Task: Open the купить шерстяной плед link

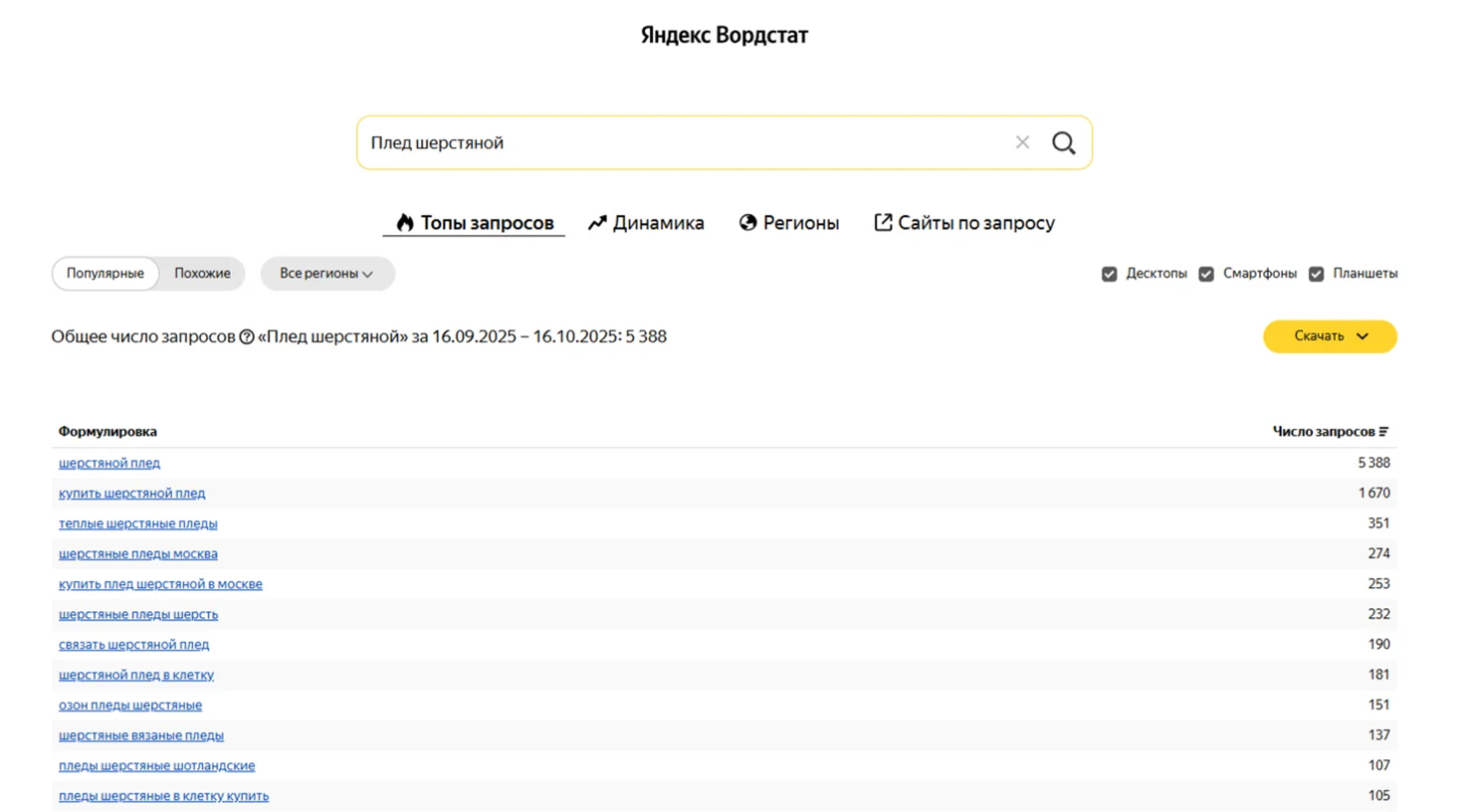Action: coord(132,494)
